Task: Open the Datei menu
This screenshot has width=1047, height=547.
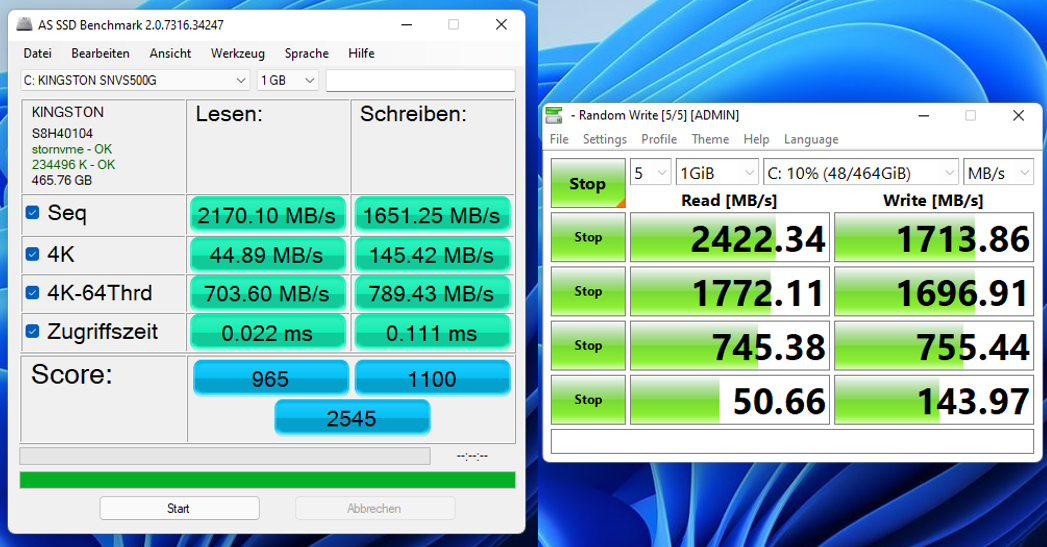Action: point(37,53)
